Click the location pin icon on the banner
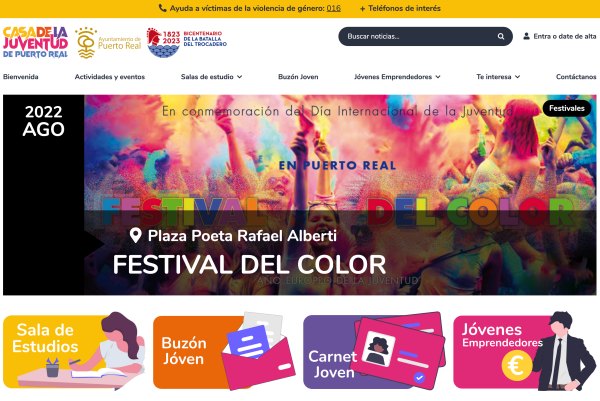This screenshot has height=401, width=600. [135, 235]
